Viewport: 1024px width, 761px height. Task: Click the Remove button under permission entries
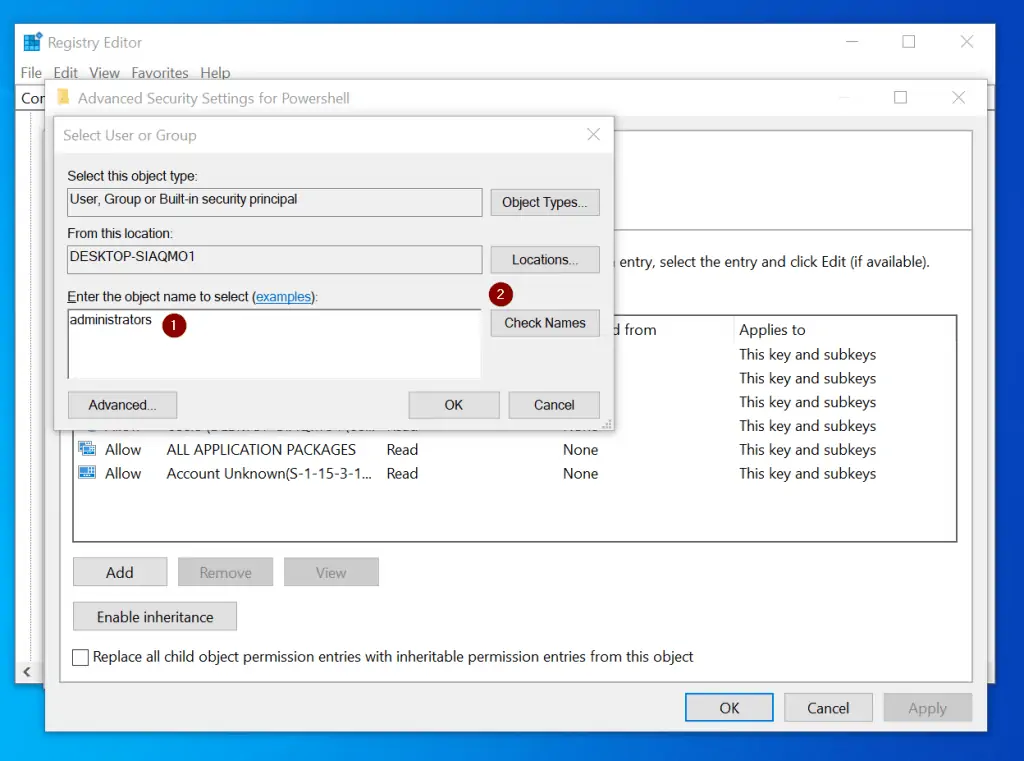[225, 572]
